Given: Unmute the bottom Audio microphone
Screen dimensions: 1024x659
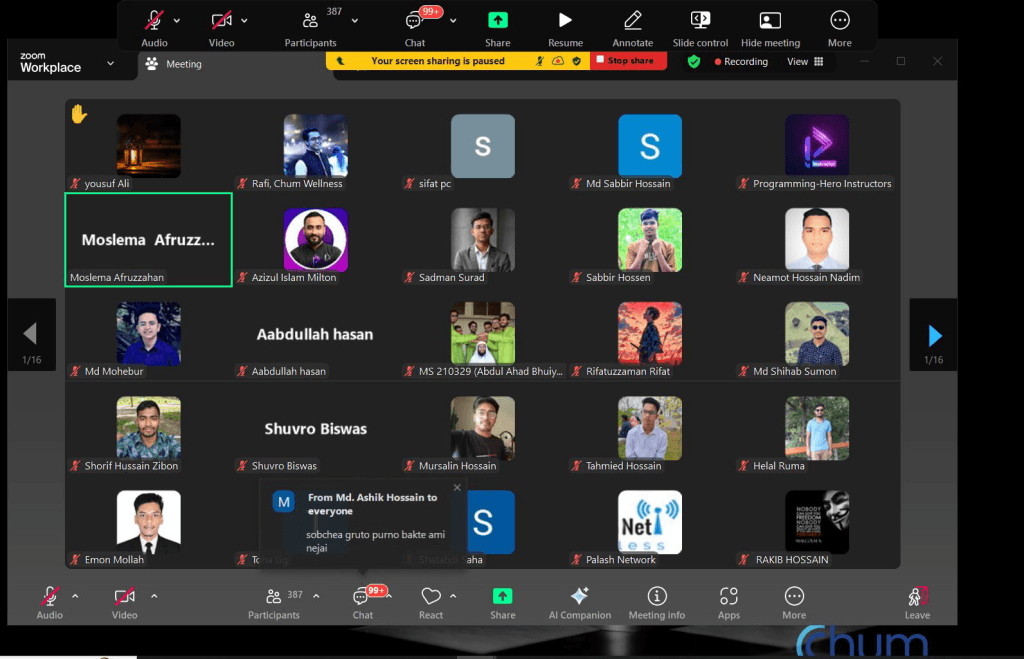Looking at the screenshot, I should tap(50, 596).
